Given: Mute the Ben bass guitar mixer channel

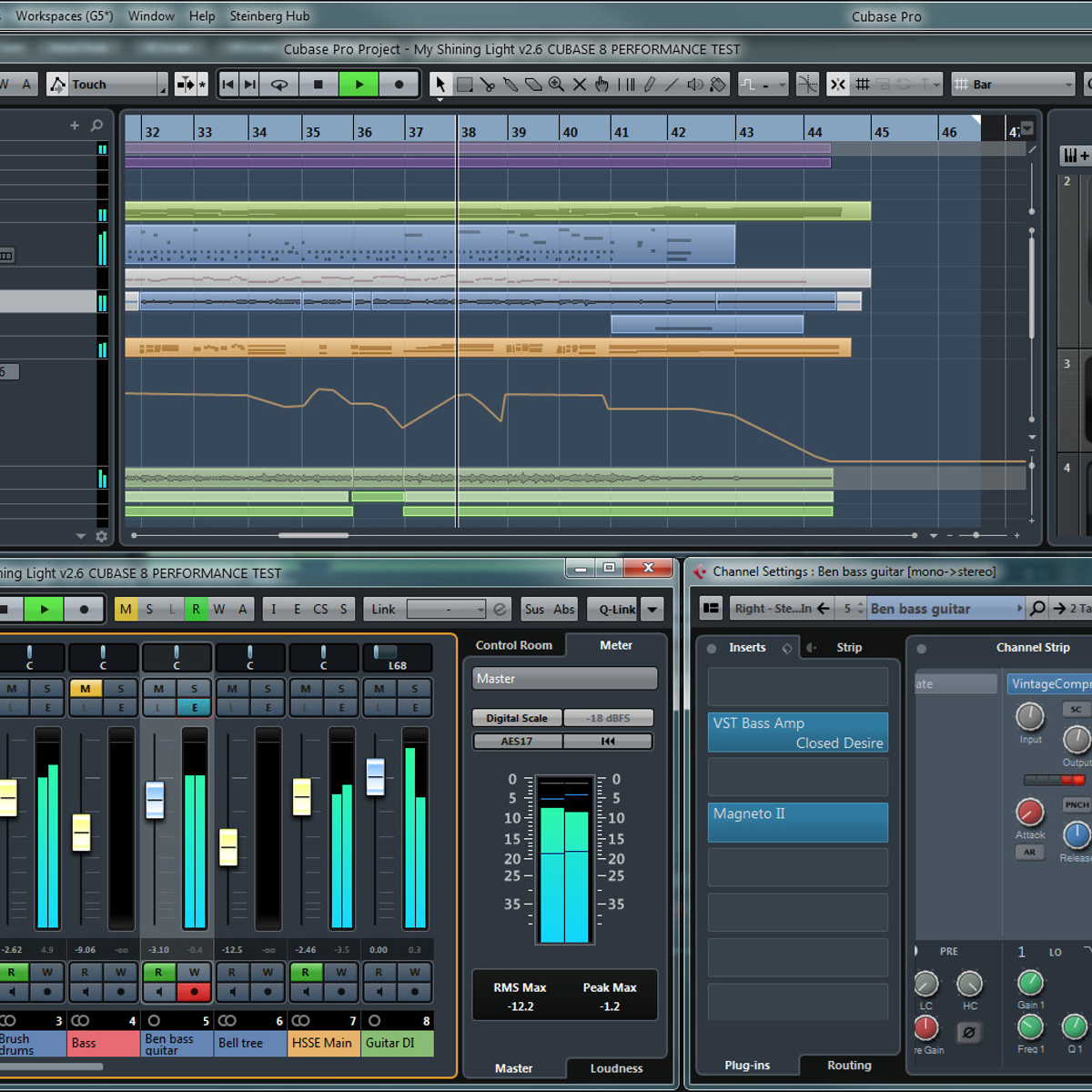Looking at the screenshot, I should 158,688.
